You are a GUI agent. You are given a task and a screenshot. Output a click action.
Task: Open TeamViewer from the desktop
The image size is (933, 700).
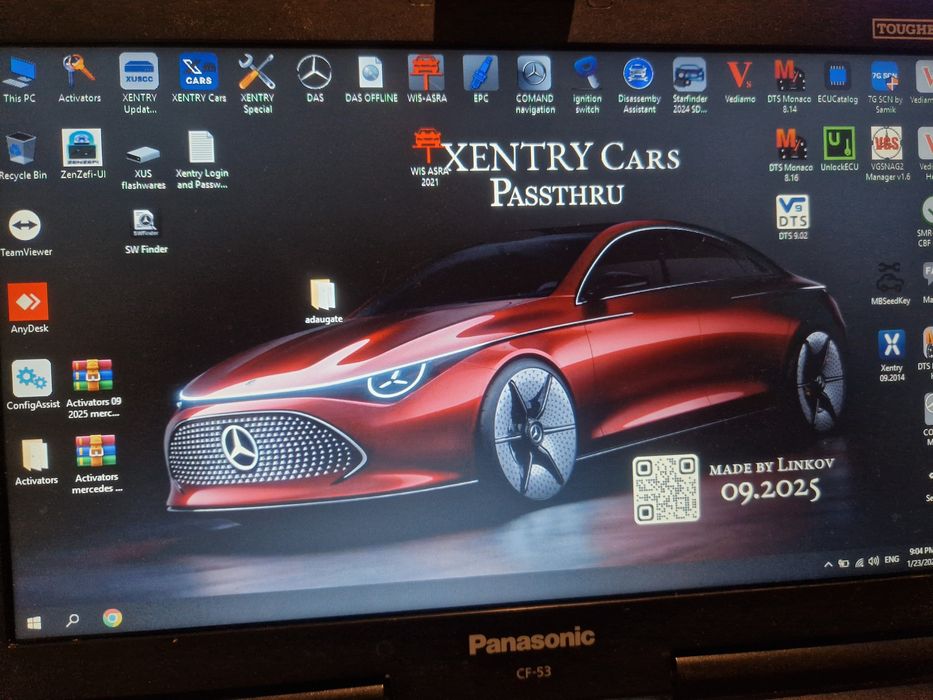click(25, 233)
